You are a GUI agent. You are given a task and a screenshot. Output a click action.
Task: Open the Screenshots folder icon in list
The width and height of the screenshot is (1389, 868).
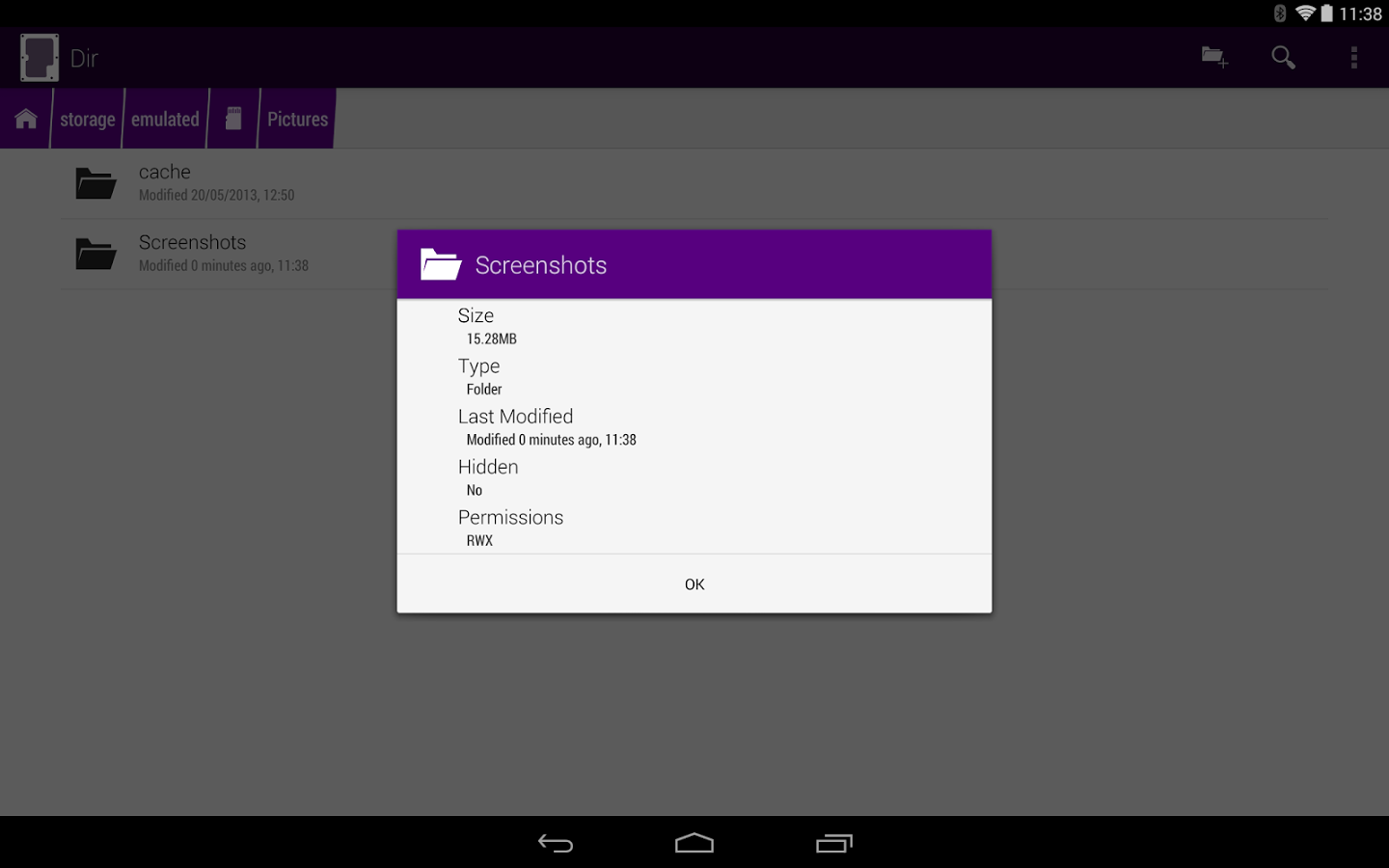(95, 254)
